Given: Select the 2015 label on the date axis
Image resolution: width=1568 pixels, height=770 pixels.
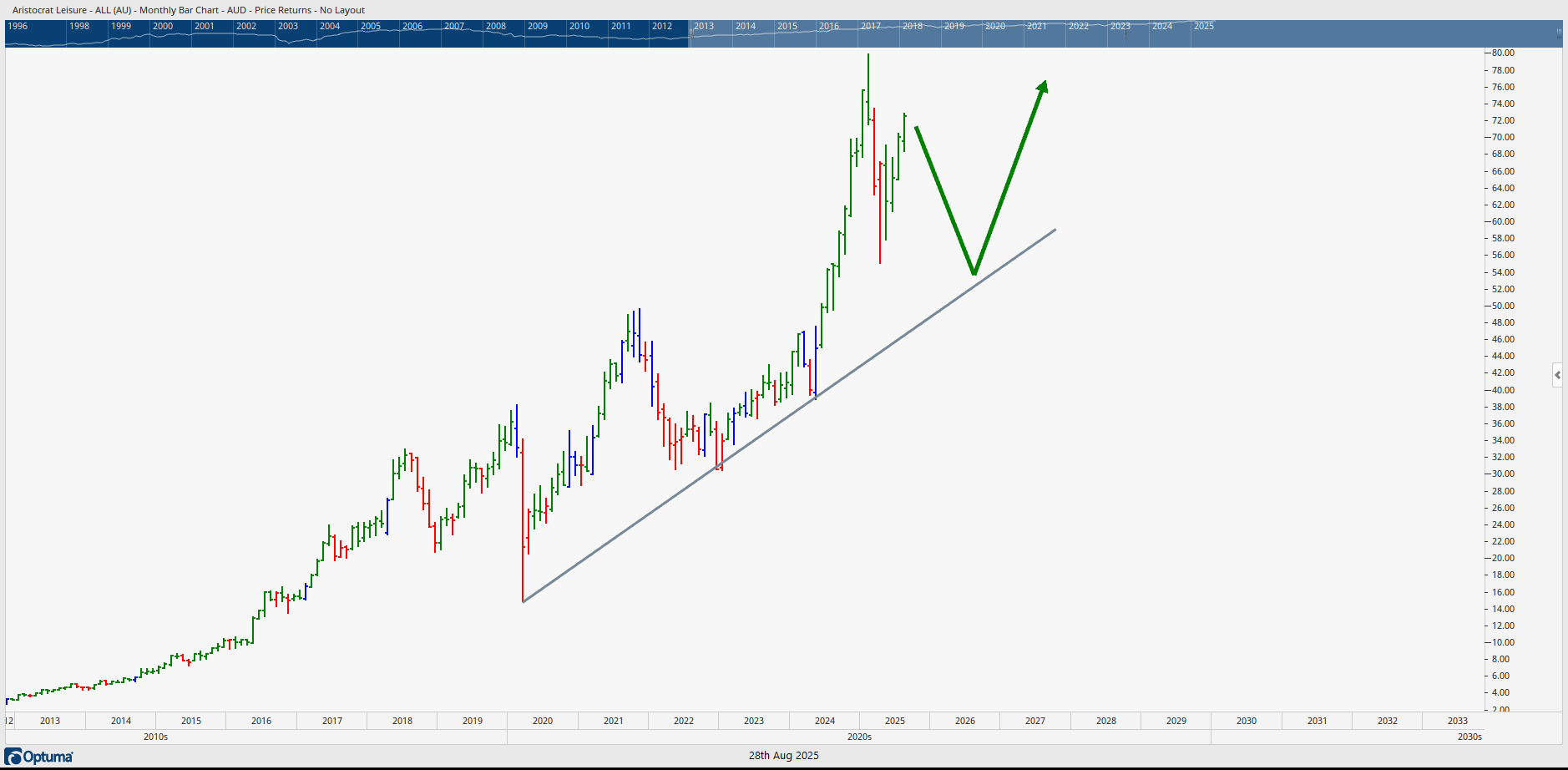Looking at the screenshot, I should point(191,721).
